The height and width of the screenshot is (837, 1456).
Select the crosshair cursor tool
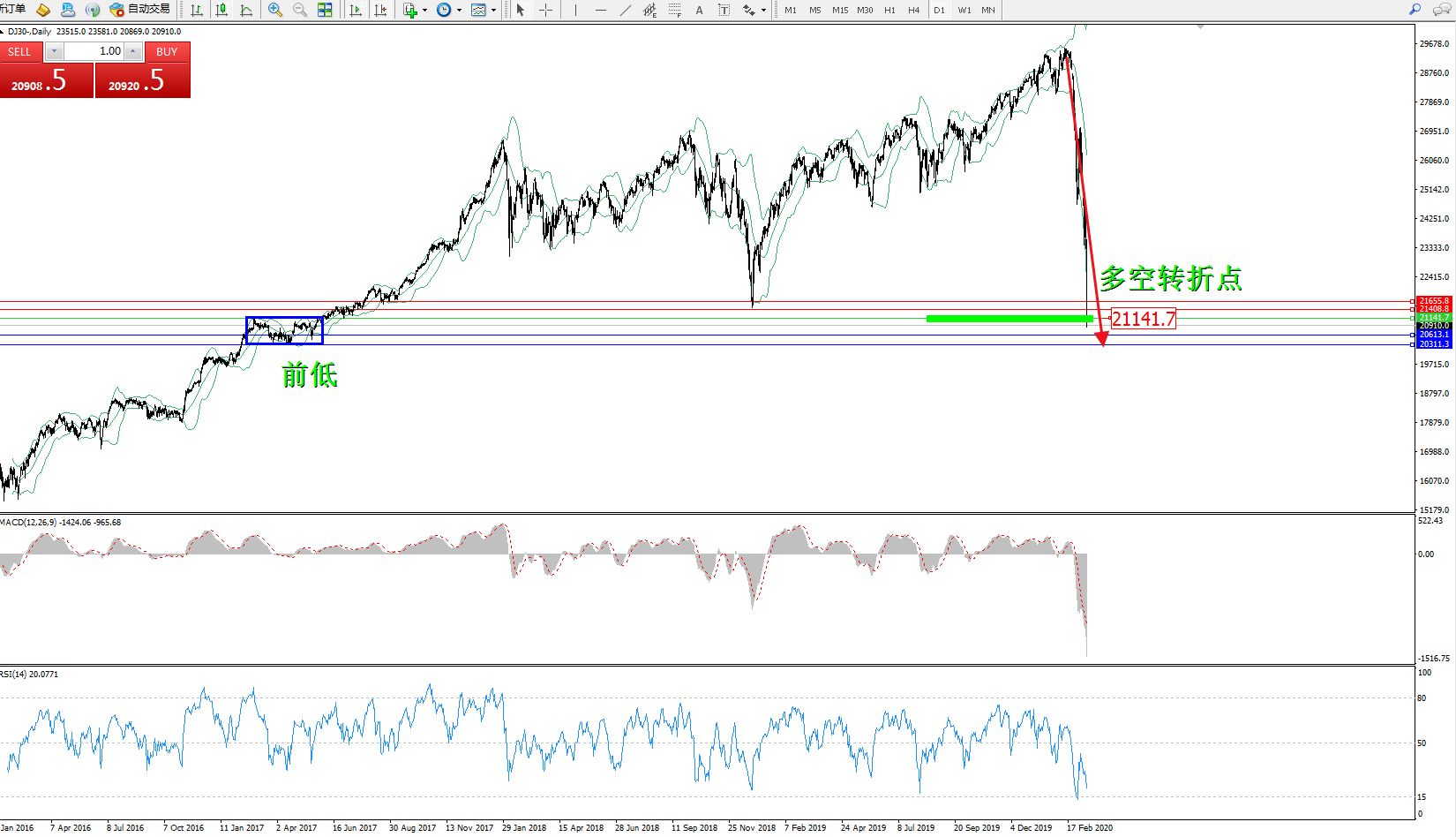point(545,10)
